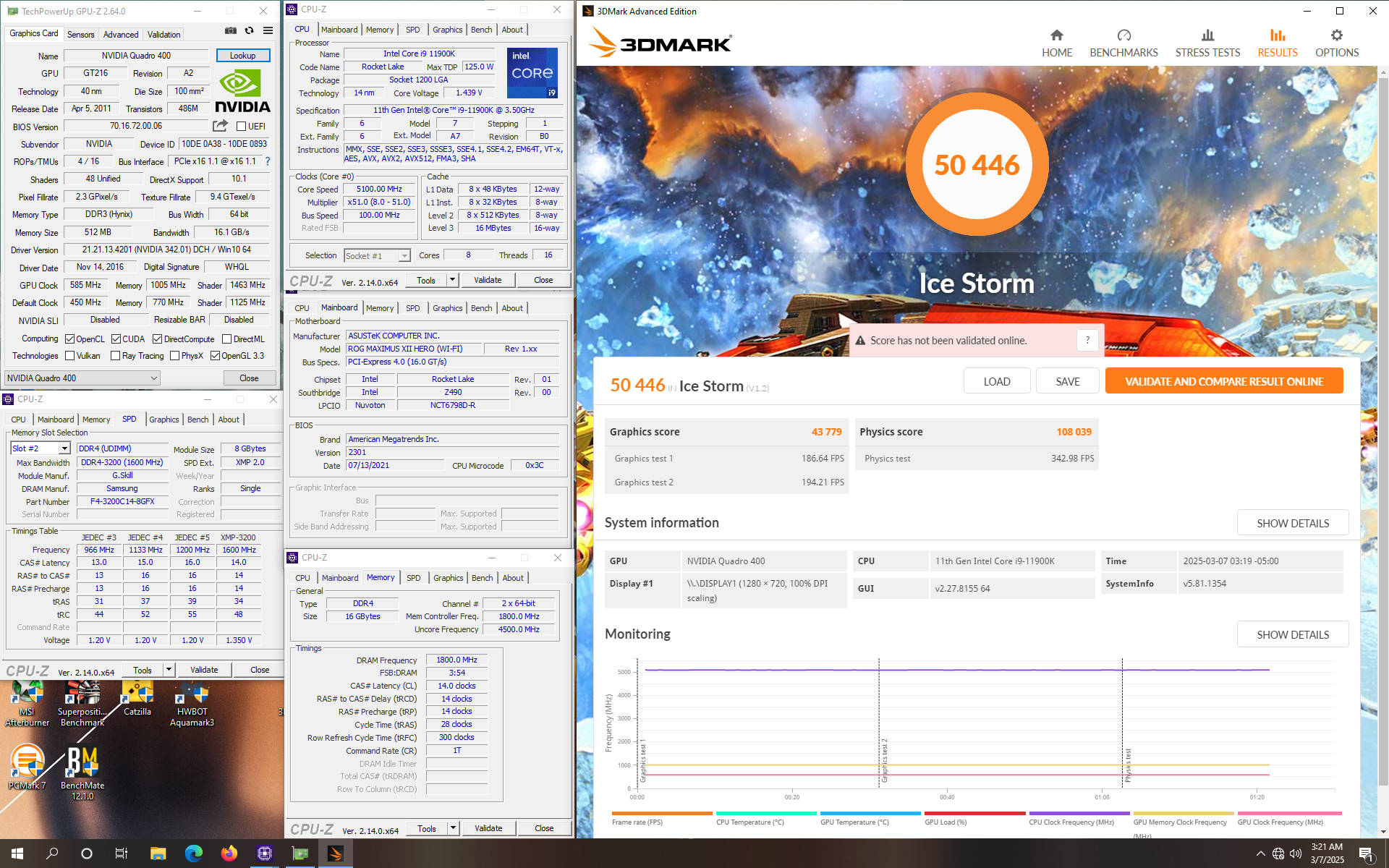Open Task View from taskbar
This screenshot has height=868, width=1389.
(122, 854)
